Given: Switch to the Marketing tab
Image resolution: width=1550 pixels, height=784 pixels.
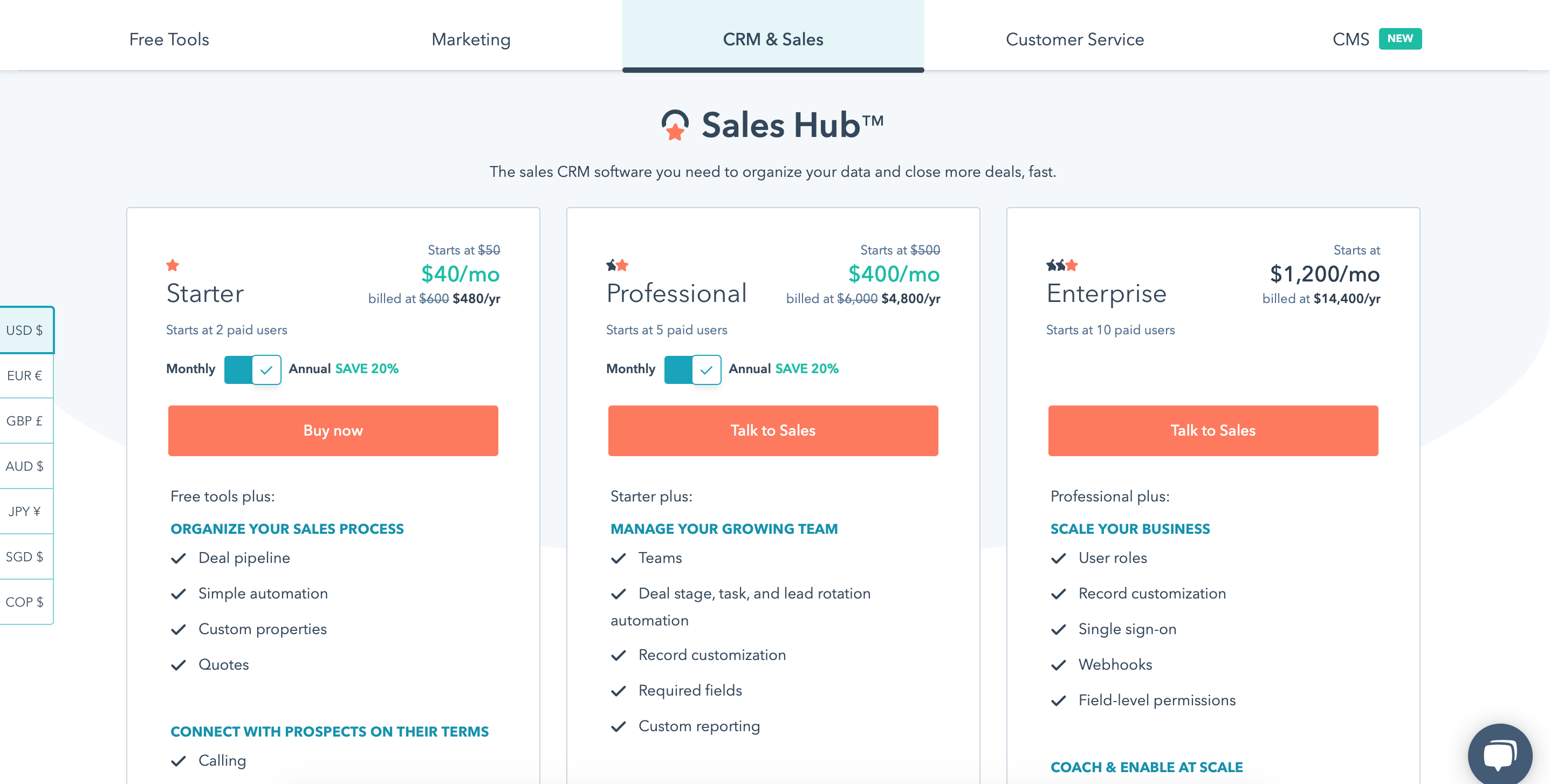Looking at the screenshot, I should (x=470, y=39).
